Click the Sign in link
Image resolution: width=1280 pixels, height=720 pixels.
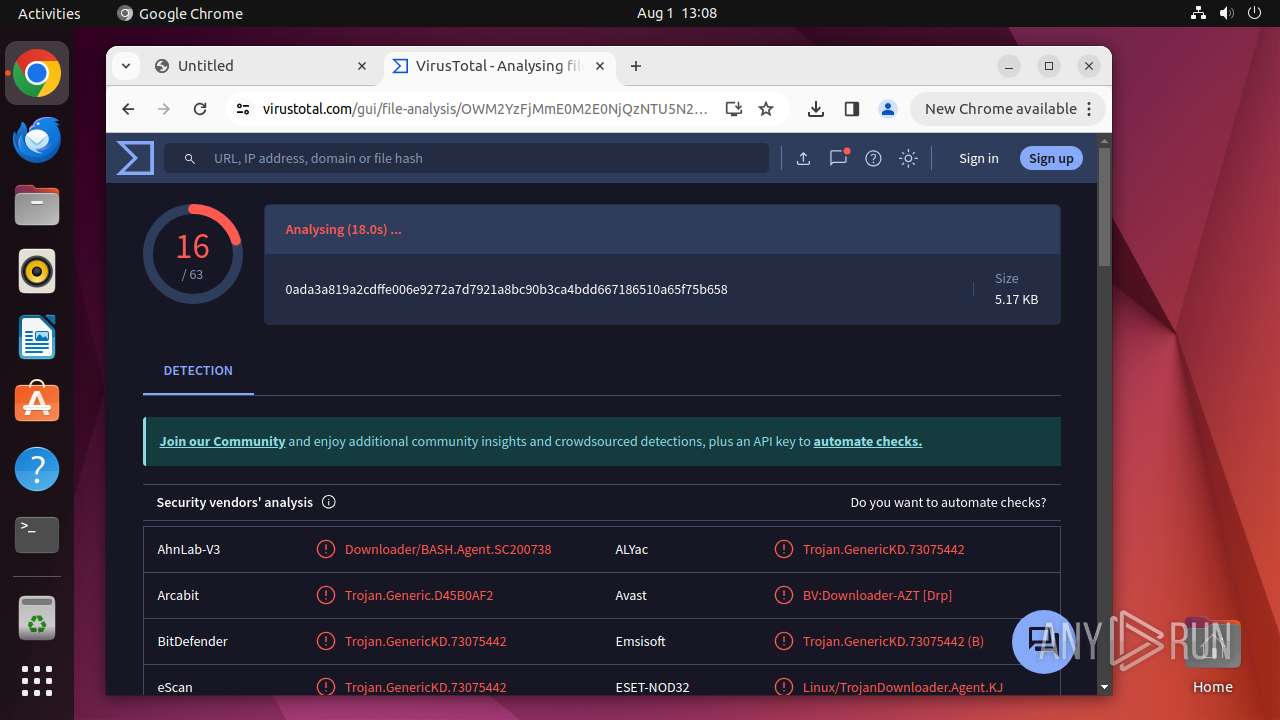coord(979,158)
